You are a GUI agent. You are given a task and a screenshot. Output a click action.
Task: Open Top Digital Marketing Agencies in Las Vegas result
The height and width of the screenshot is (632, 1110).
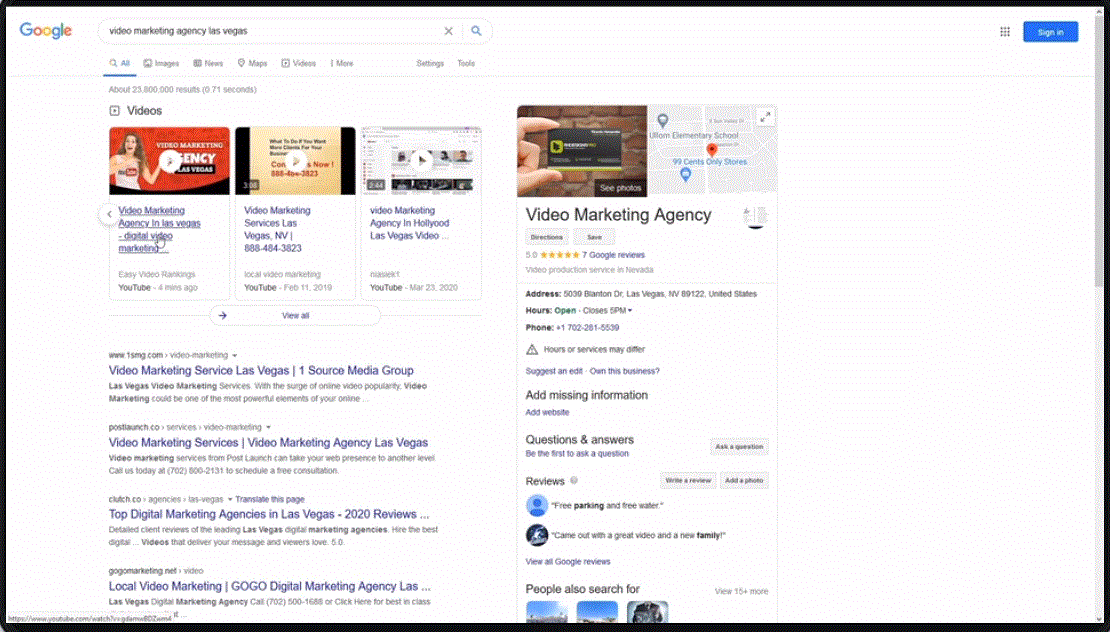click(269, 515)
